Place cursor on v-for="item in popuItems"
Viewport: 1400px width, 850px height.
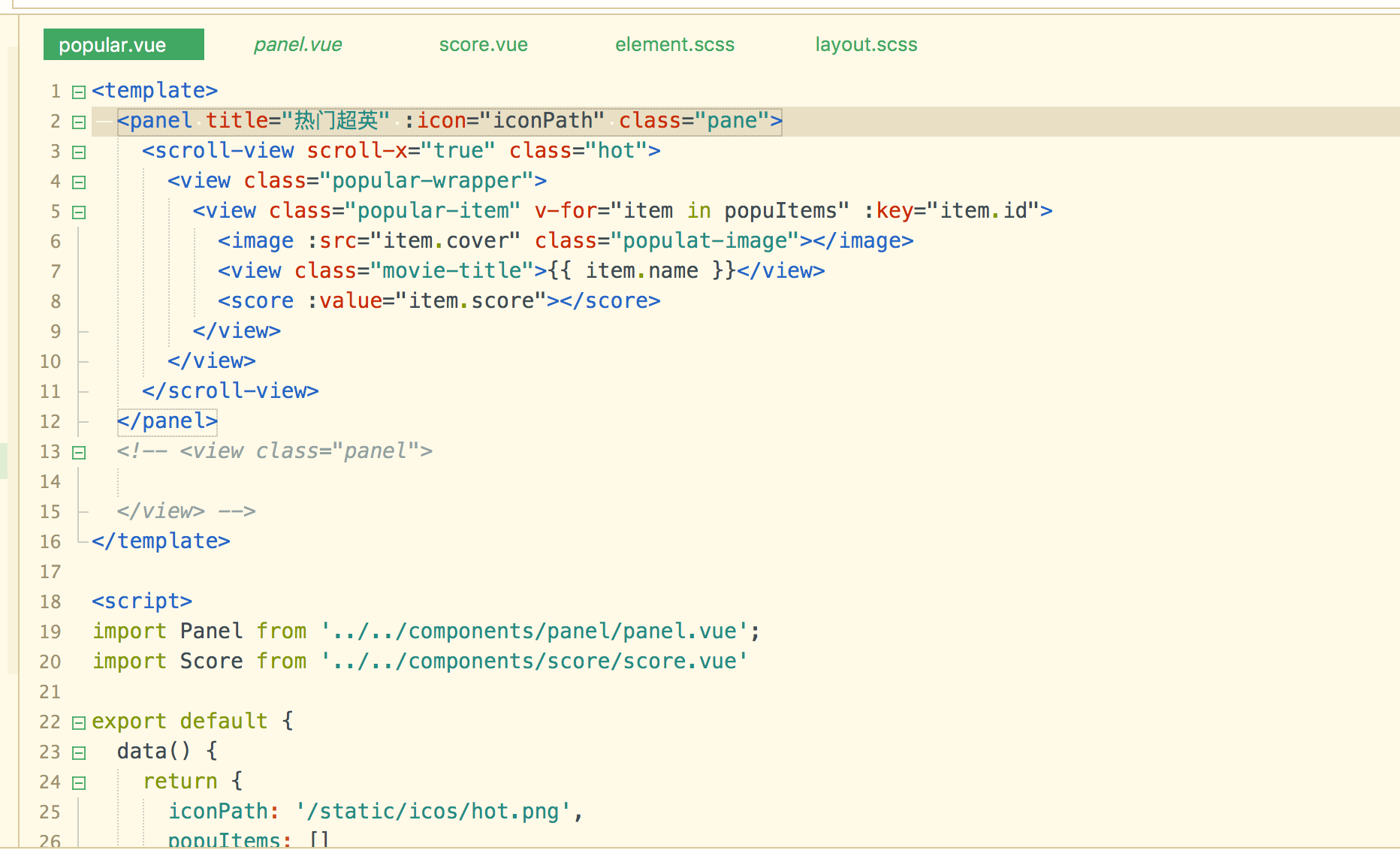(x=692, y=210)
